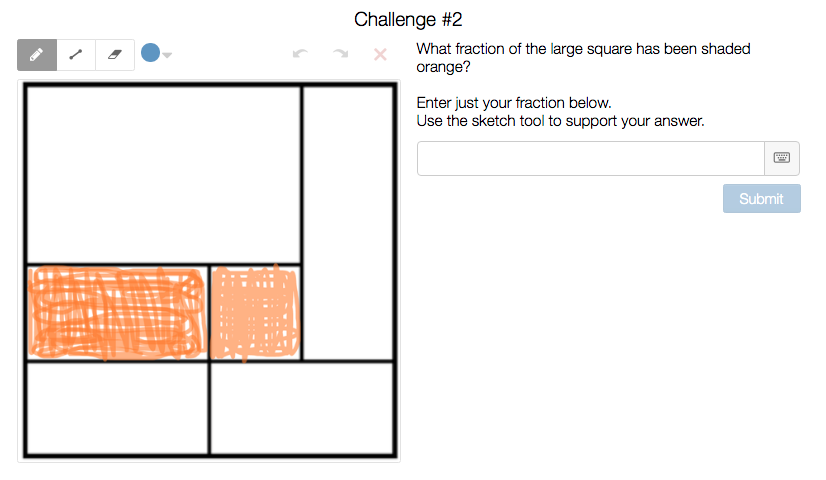Clear the sketch with the X icon
Image resolution: width=826 pixels, height=480 pixels.
point(380,54)
